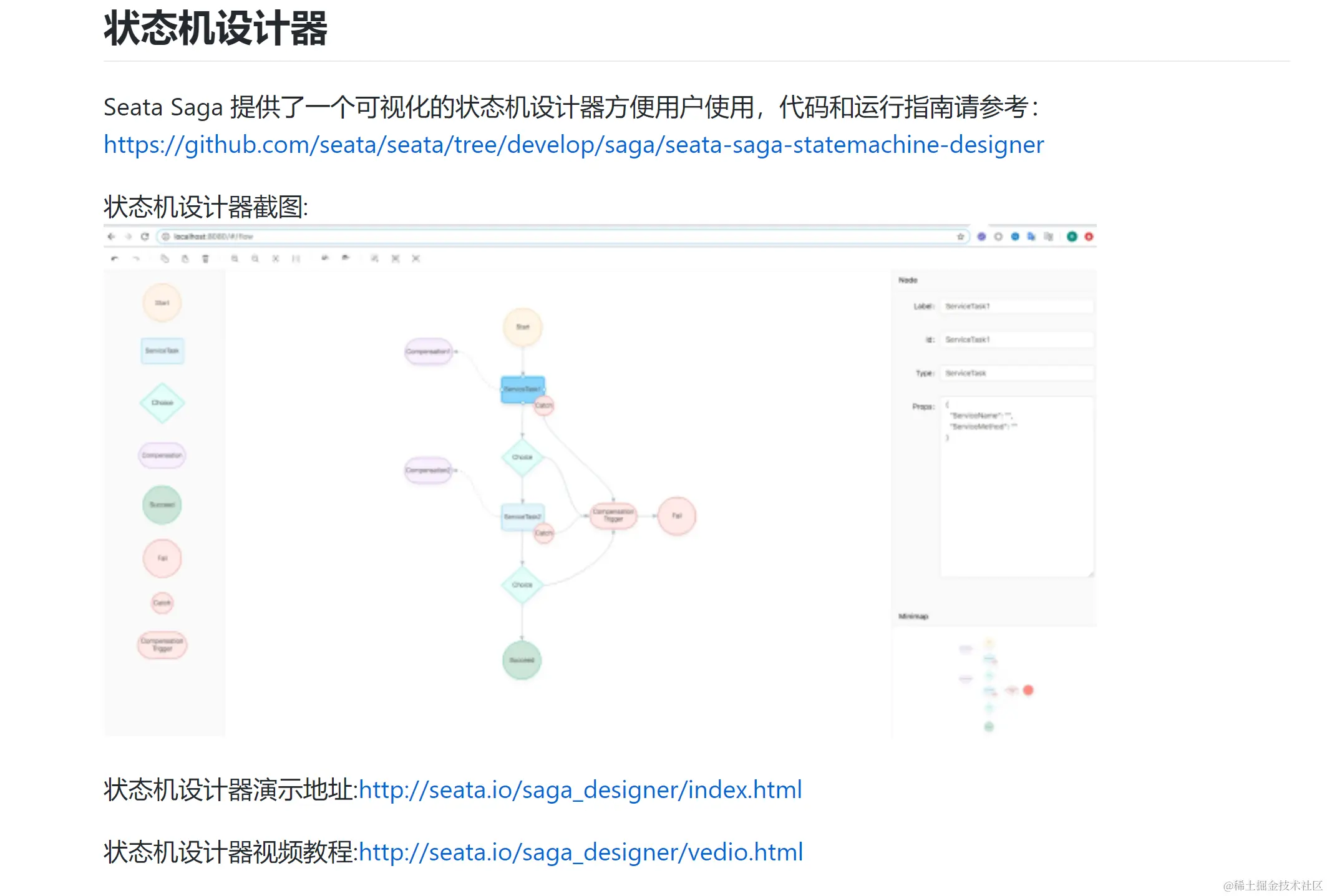This screenshot has height=896, width=1327.
Task: Click the Type field showing ServiceTask
Action: (x=1017, y=373)
